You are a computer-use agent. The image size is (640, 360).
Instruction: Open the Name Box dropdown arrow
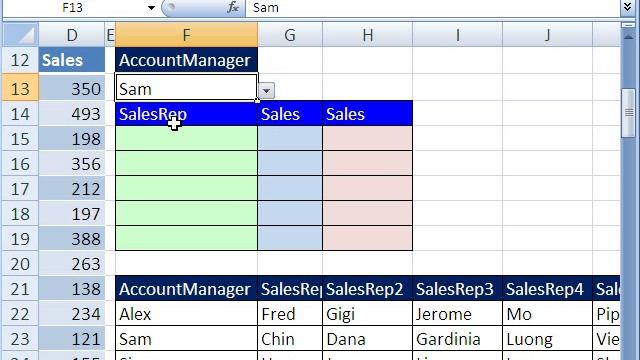click(x=151, y=8)
